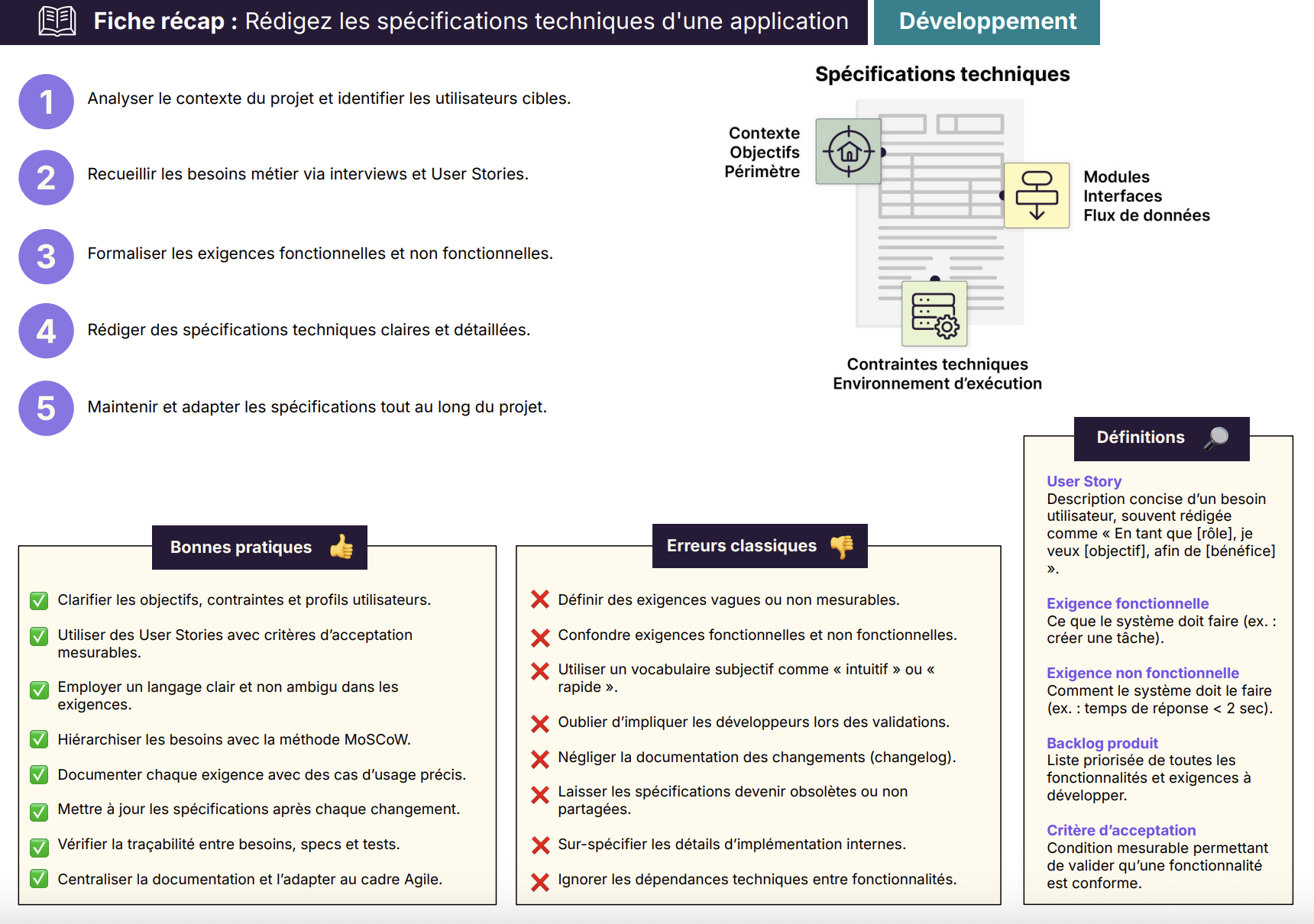Image resolution: width=1314 pixels, height=924 pixels.
Task: Click the Backlog produit definition heading
Action: pos(1102,743)
